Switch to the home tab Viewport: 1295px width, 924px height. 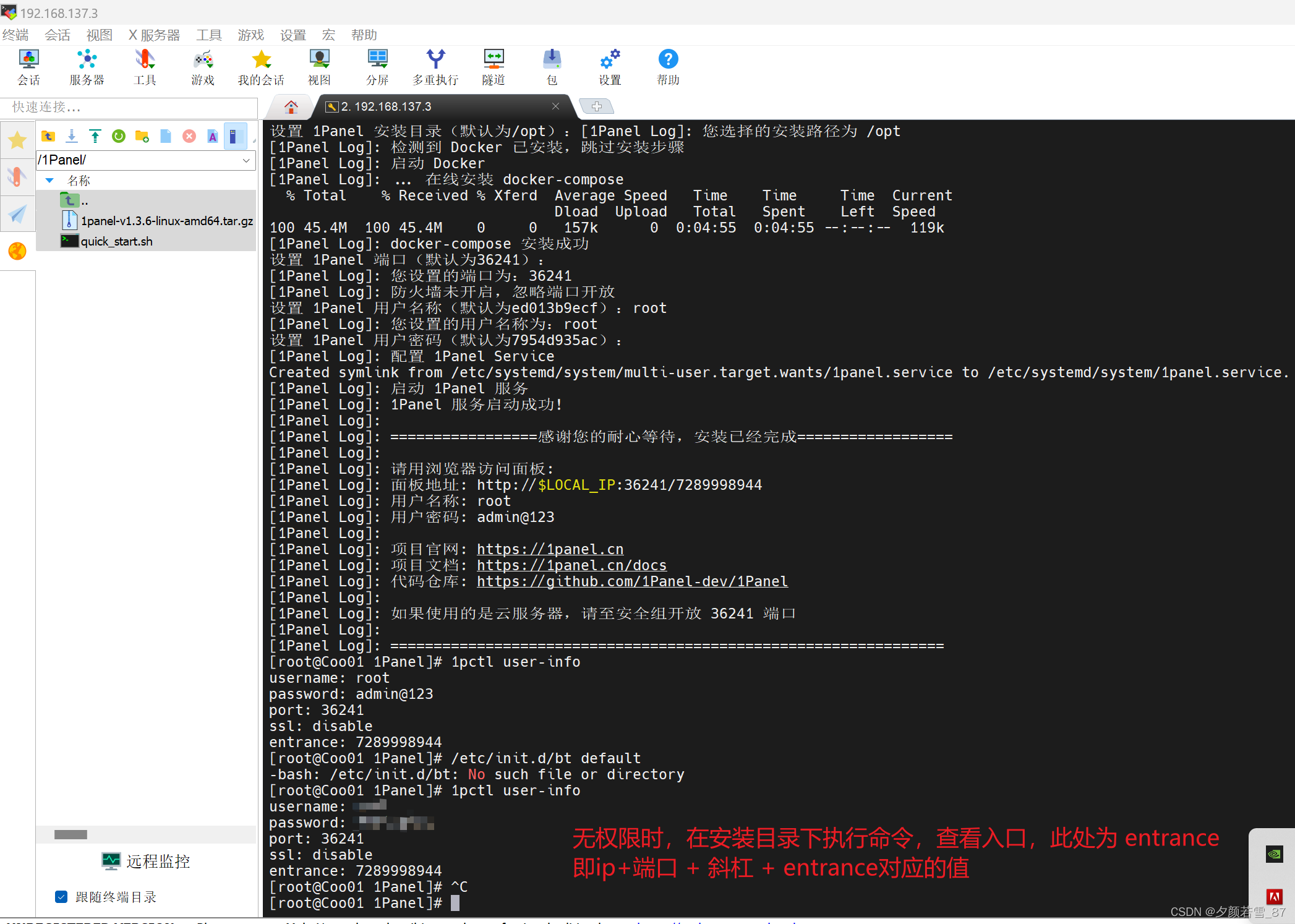[x=291, y=106]
